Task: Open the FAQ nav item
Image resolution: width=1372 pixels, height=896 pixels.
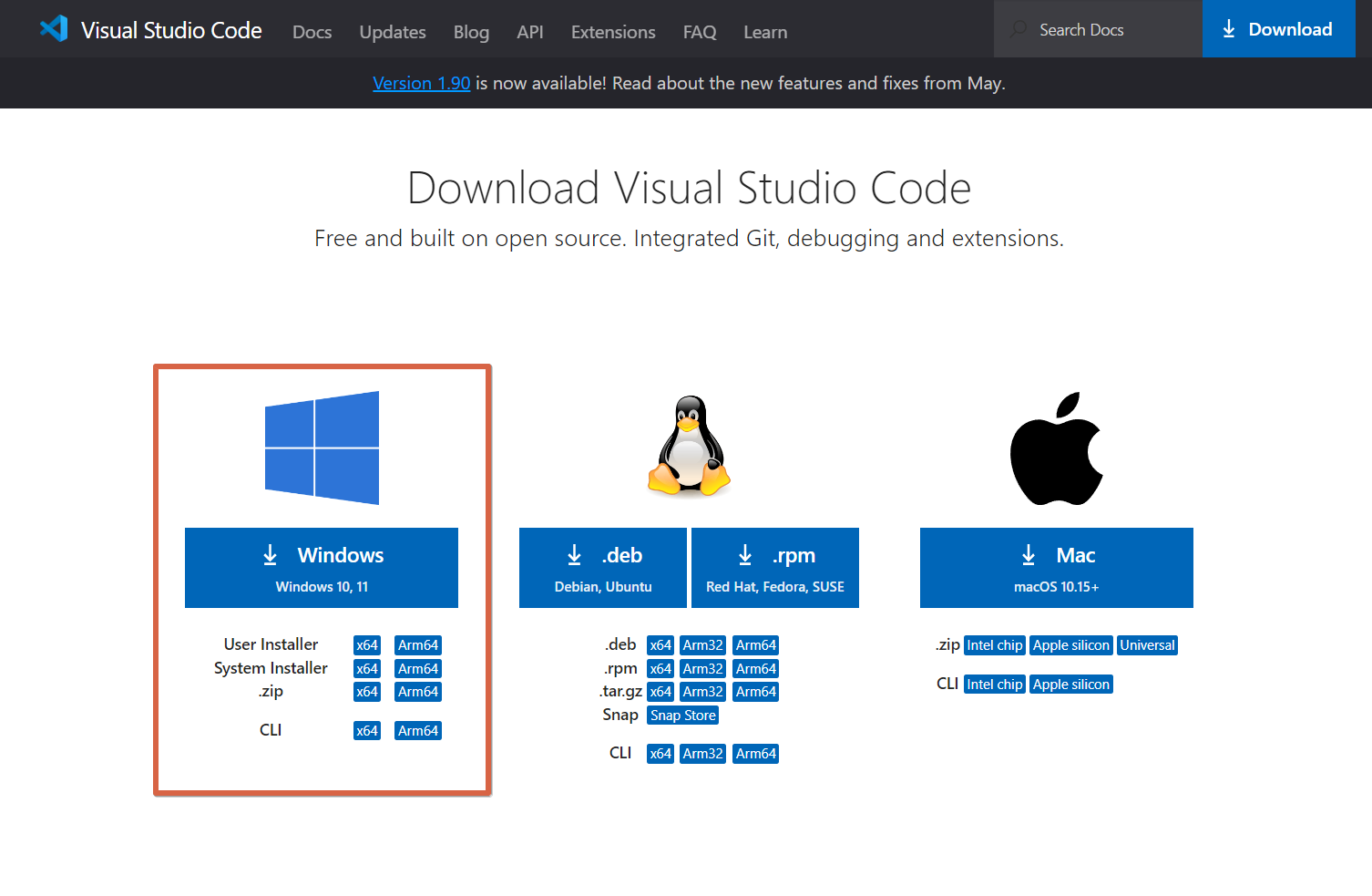Action: 700,32
